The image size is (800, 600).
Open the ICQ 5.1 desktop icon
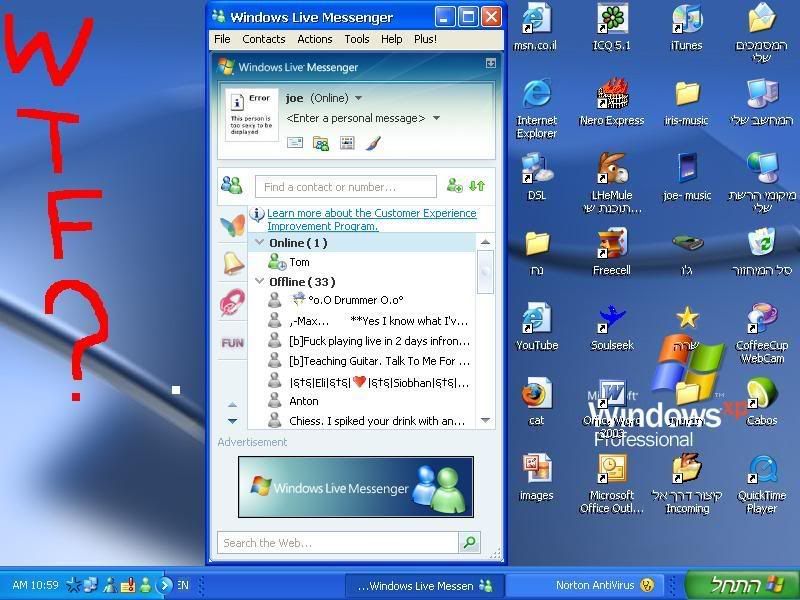[x=611, y=27]
